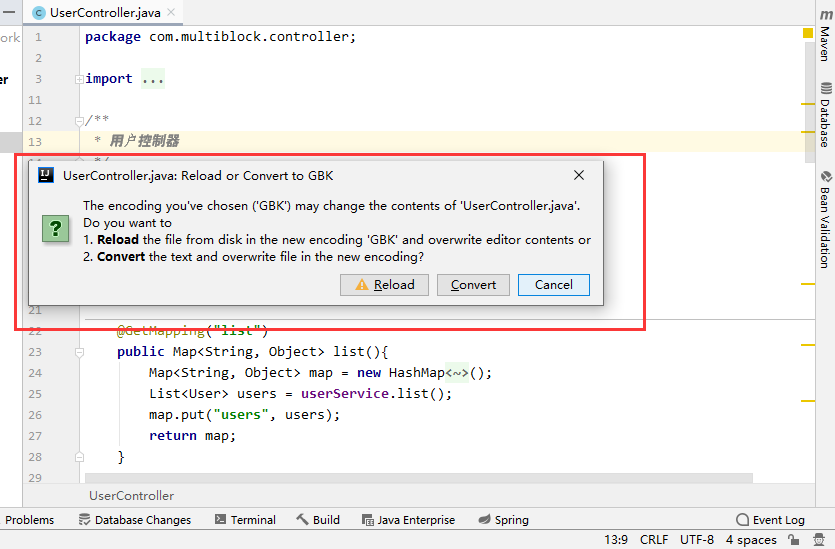The width and height of the screenshot is (835, 549).
Task: Change the CRLF line separator
Action: click(654, 540)
